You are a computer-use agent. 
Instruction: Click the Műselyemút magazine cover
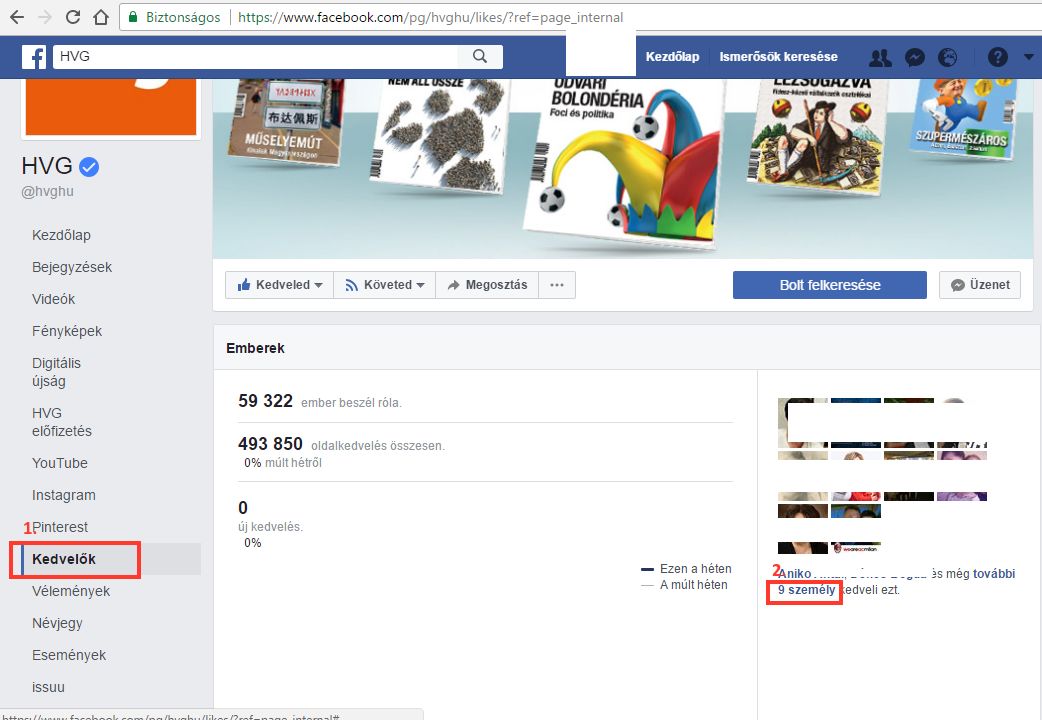tap(285, 122)
